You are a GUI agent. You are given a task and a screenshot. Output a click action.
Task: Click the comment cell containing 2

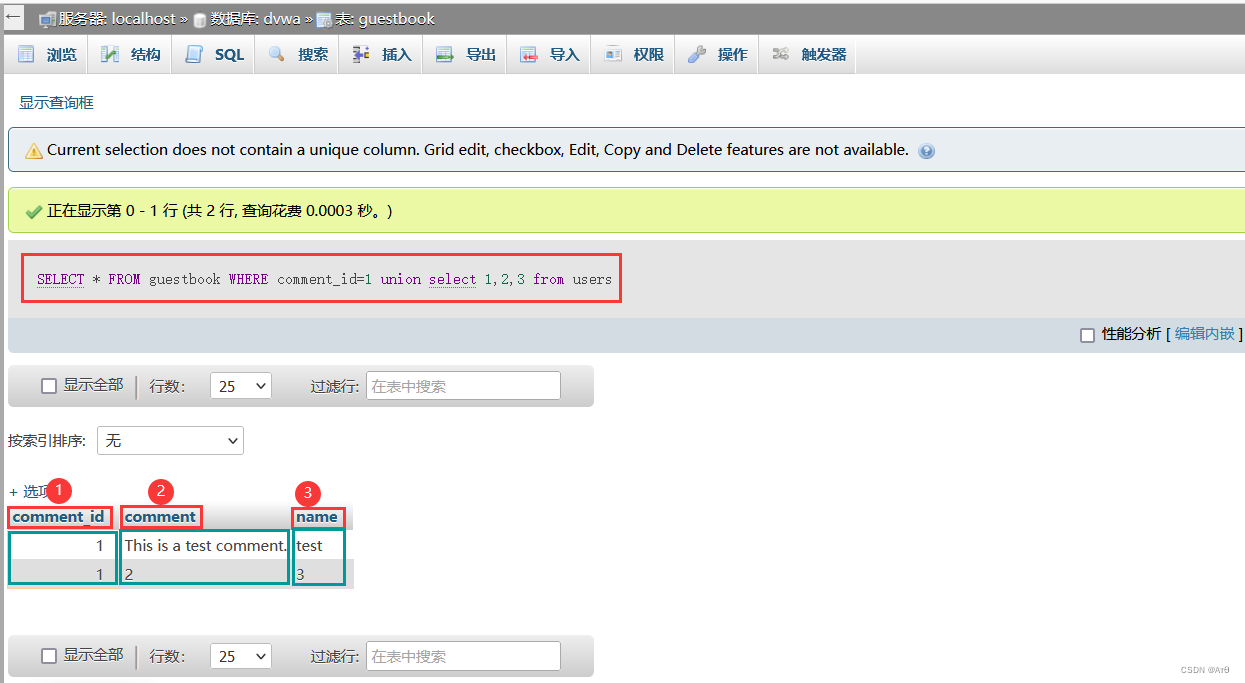pos(205,574)
